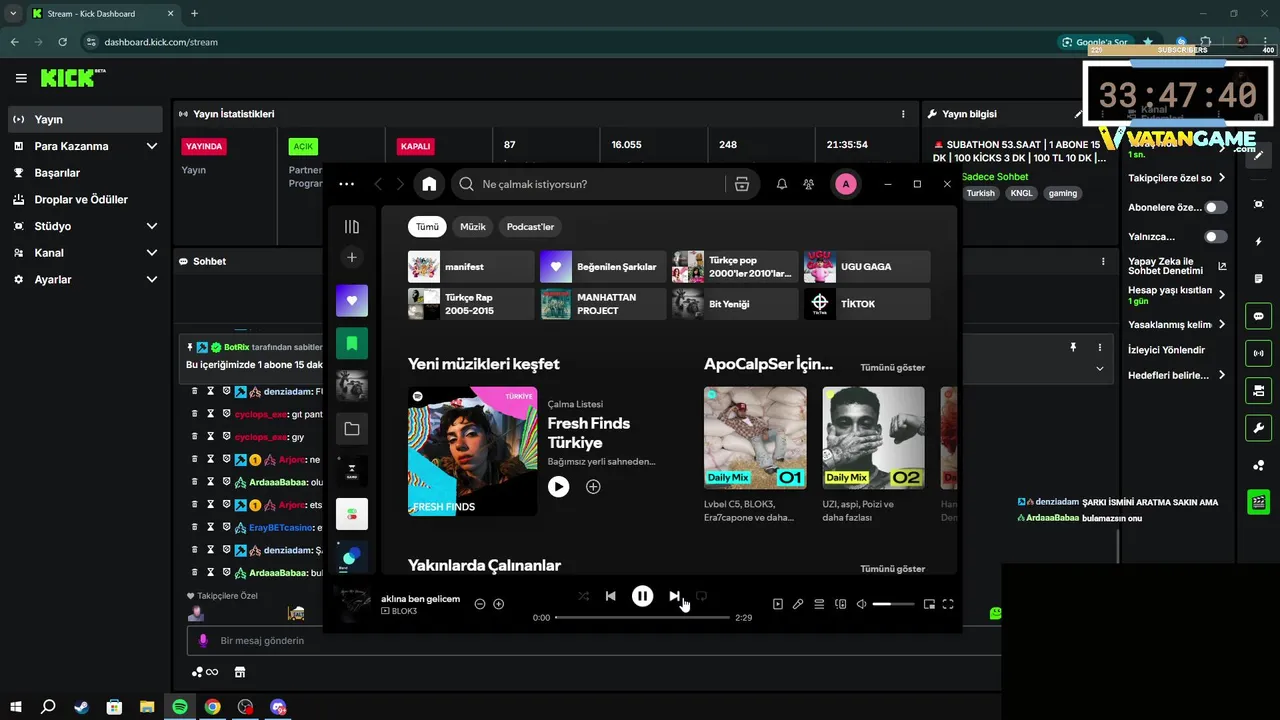Toggle repeat in Spotify player
The image size is (1280, 720).
701,596
